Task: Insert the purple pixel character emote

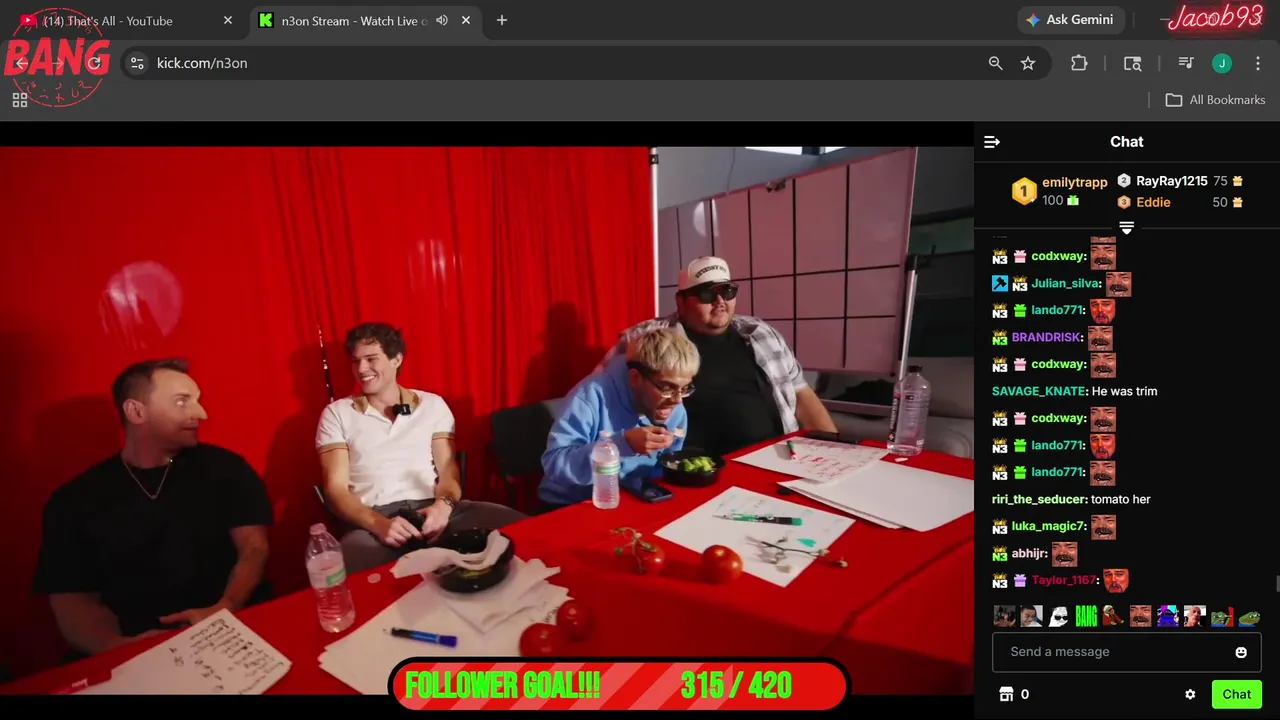Action: [x=1167, y=616]
